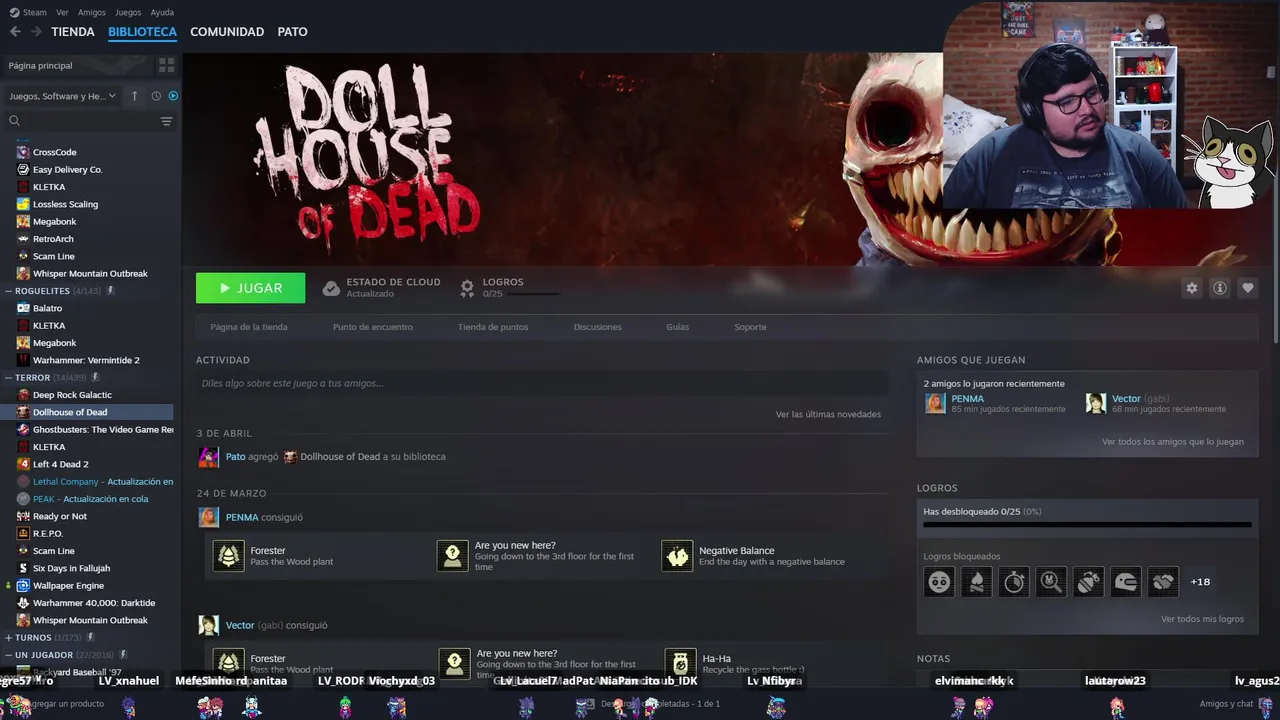This screenshot has height=720, width=1280.
Task: Click the lightning icon beside ROGUELITES
Action: 111,291
